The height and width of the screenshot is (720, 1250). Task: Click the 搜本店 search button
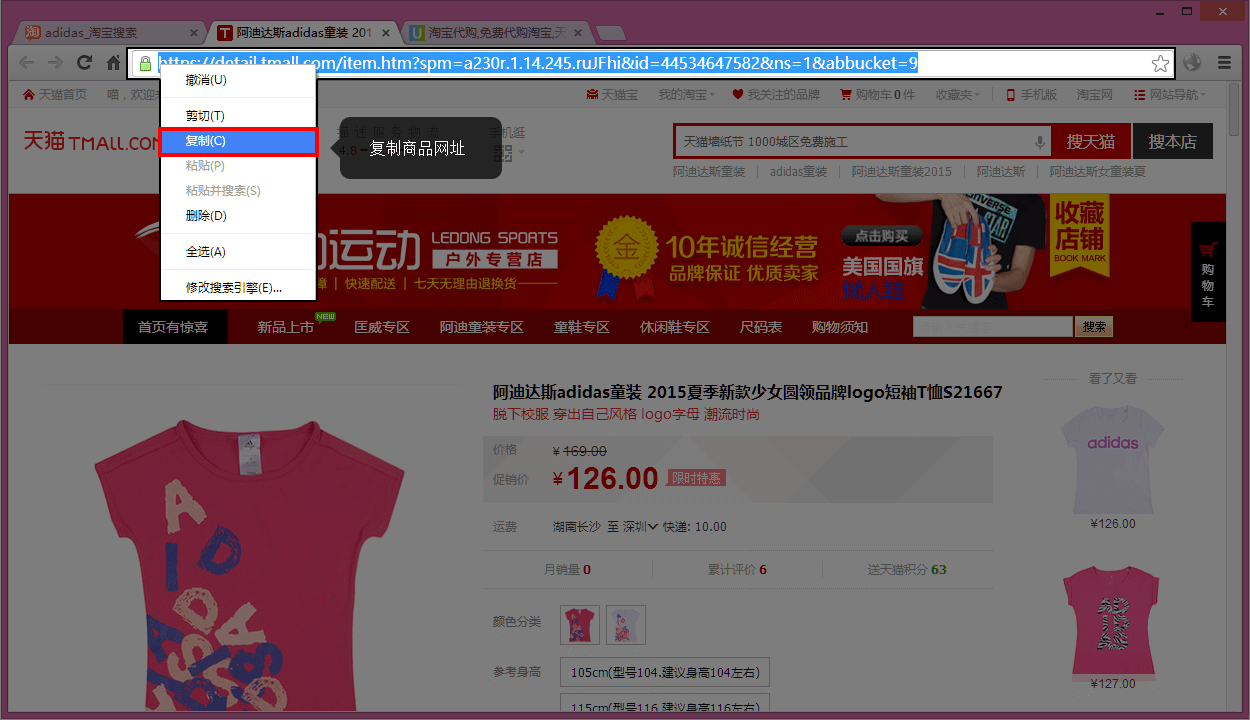(1172, 142)
